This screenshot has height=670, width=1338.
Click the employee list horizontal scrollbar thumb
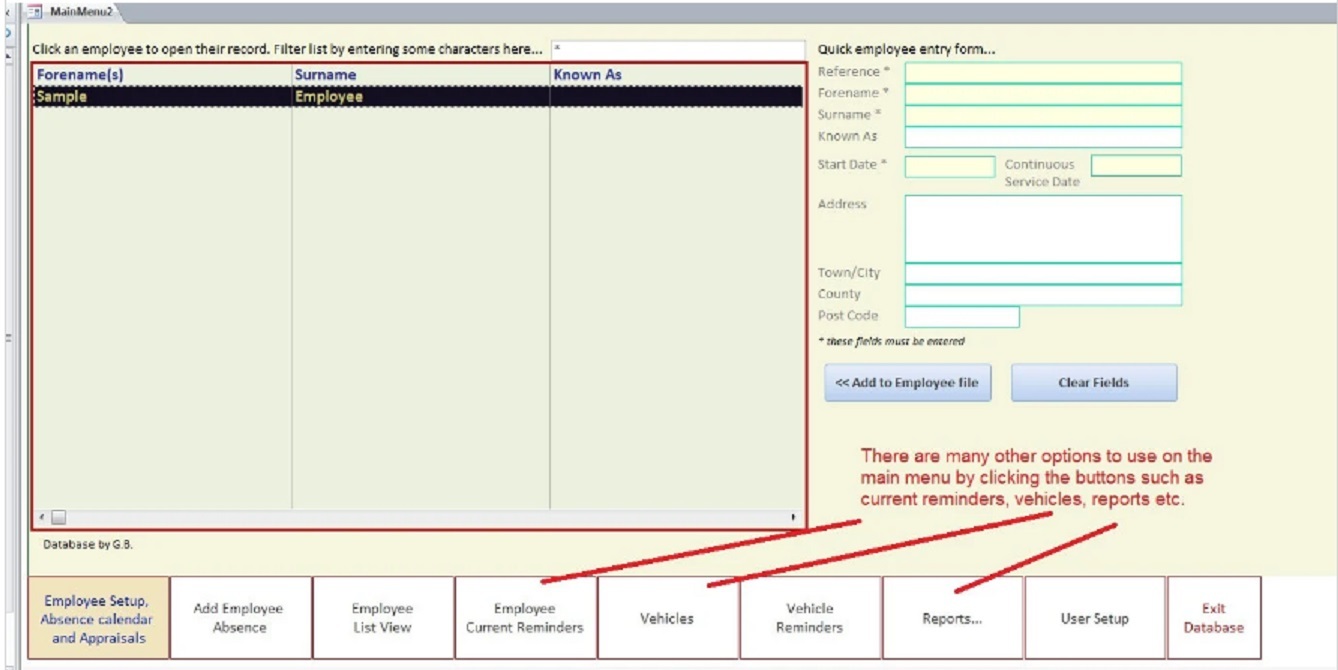tap(58, 518)
